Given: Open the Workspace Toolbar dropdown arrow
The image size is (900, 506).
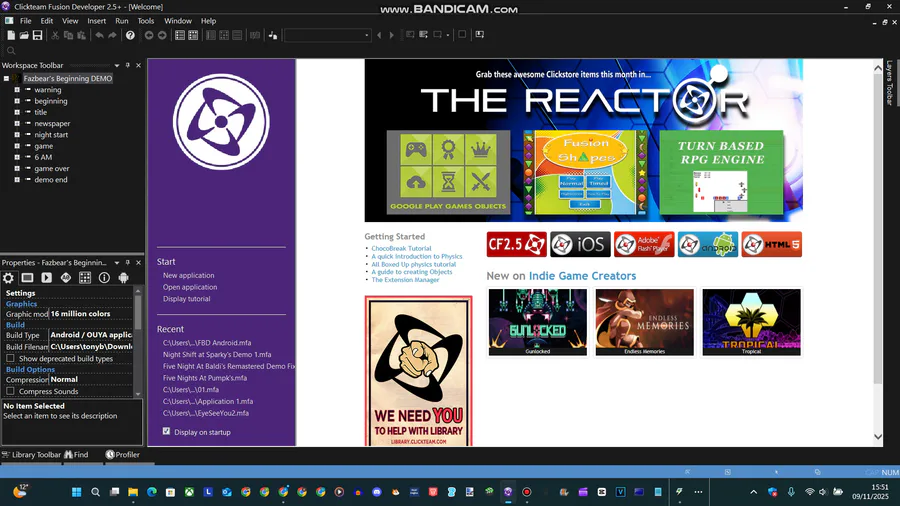Looking at the screenshot, I should pyautogui.click(x=117, y=65).
